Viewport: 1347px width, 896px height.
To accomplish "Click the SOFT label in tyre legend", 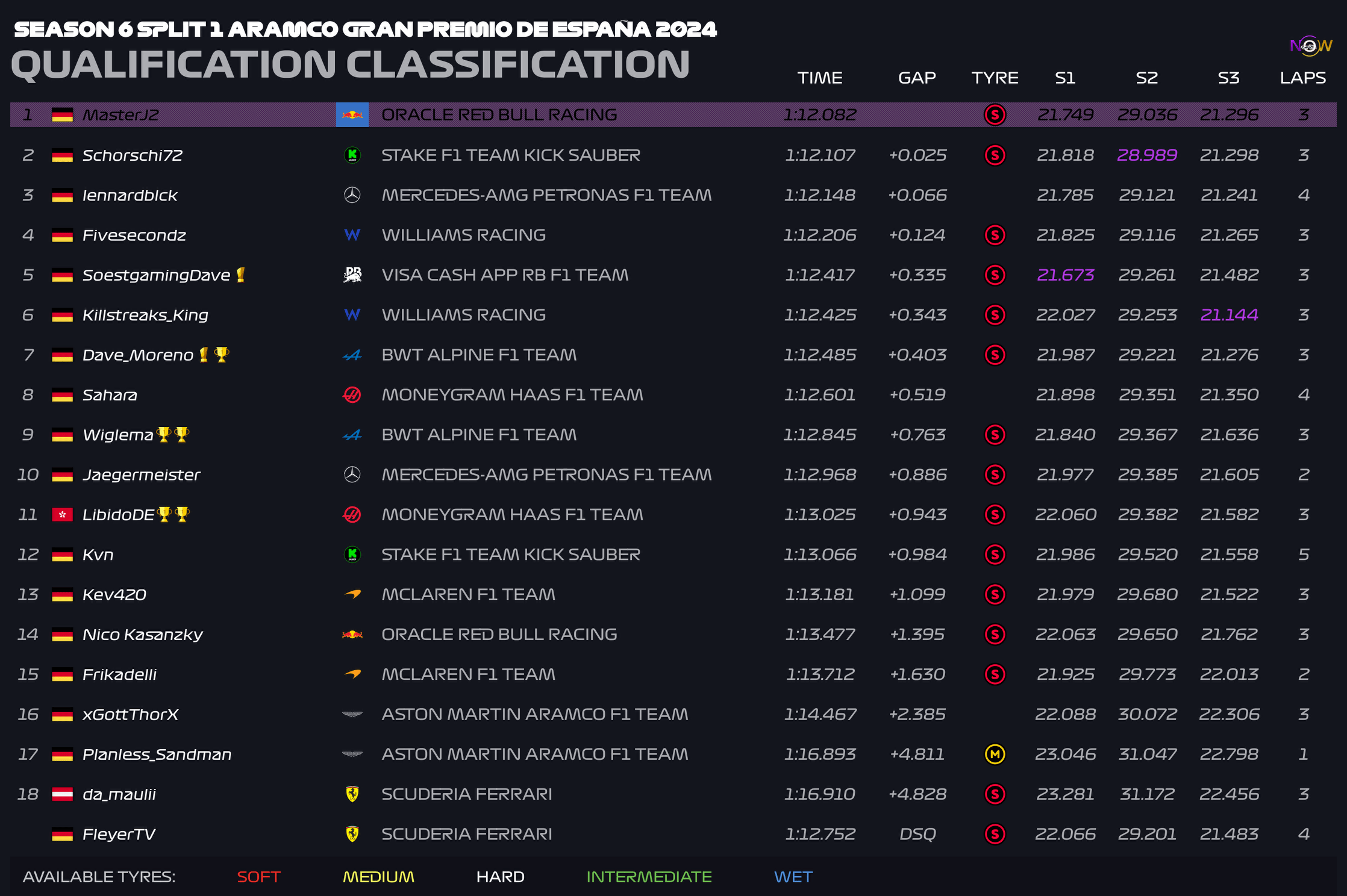I will point(259,877).
